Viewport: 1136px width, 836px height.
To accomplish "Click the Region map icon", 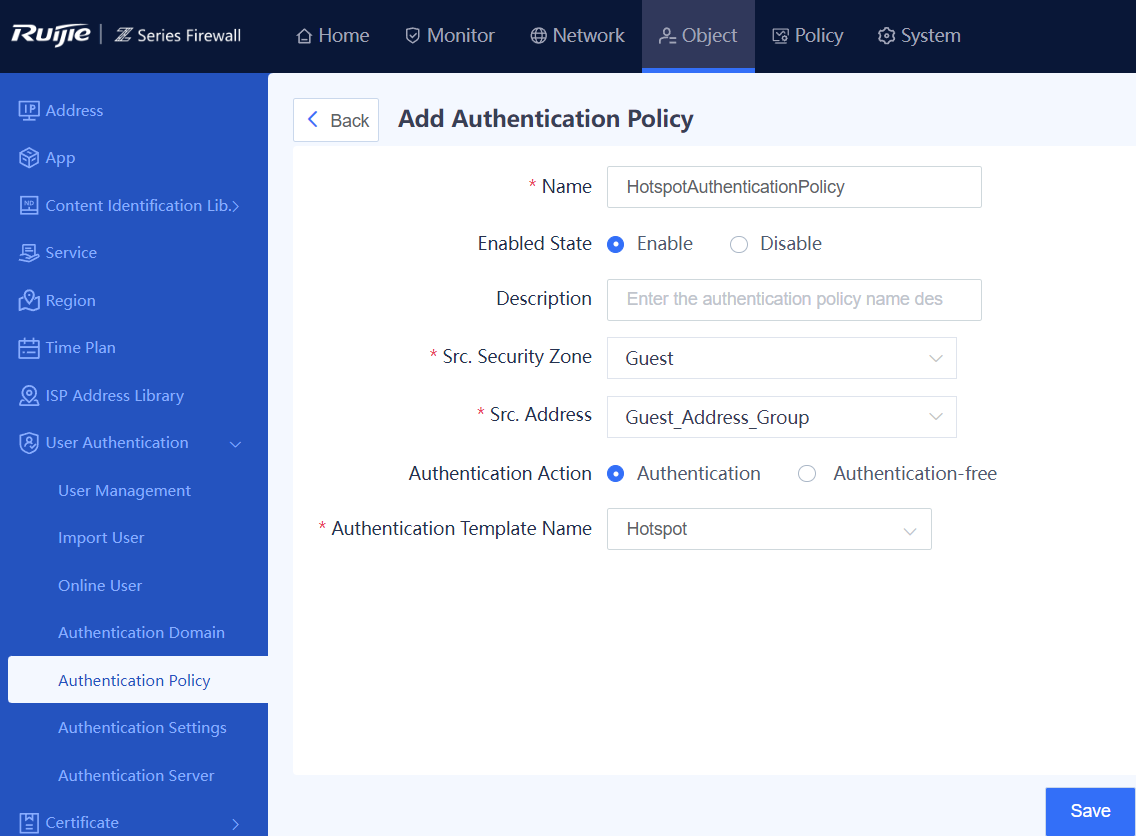I will [29, 300].
